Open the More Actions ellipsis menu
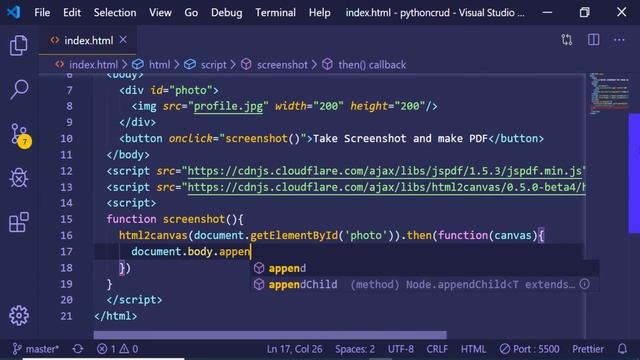 point(619,40)
